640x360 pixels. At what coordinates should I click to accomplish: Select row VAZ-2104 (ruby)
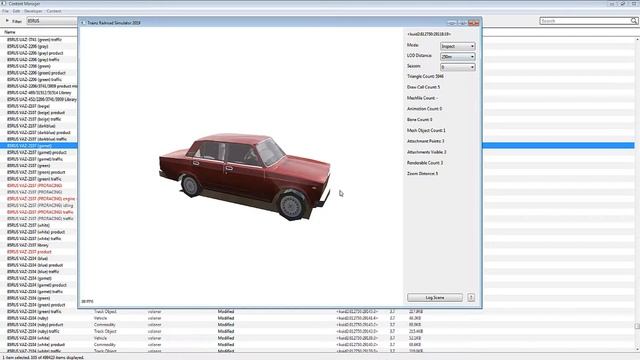point(27,318)
